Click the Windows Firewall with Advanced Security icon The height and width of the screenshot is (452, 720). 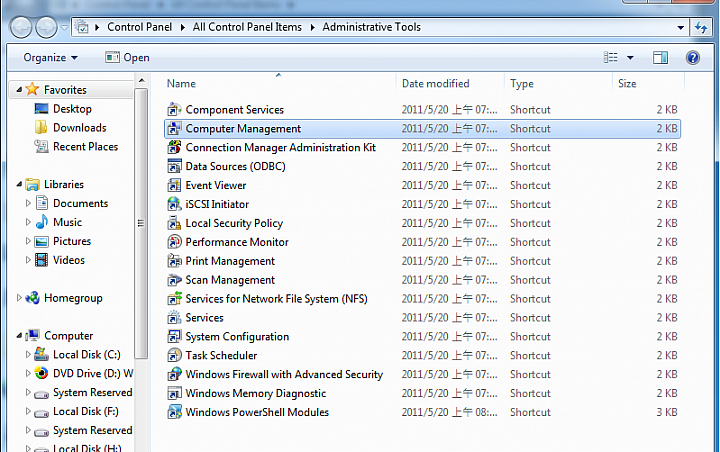tap(174, 374)
